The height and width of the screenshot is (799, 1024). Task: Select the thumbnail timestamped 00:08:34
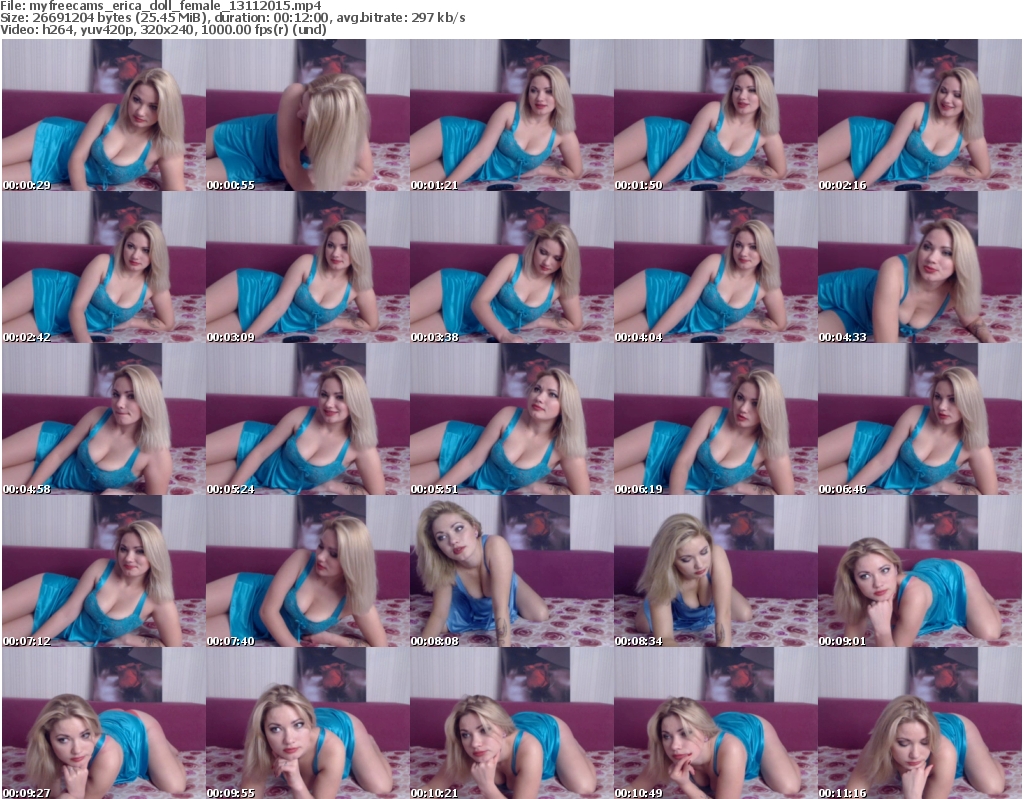point(715,572)
